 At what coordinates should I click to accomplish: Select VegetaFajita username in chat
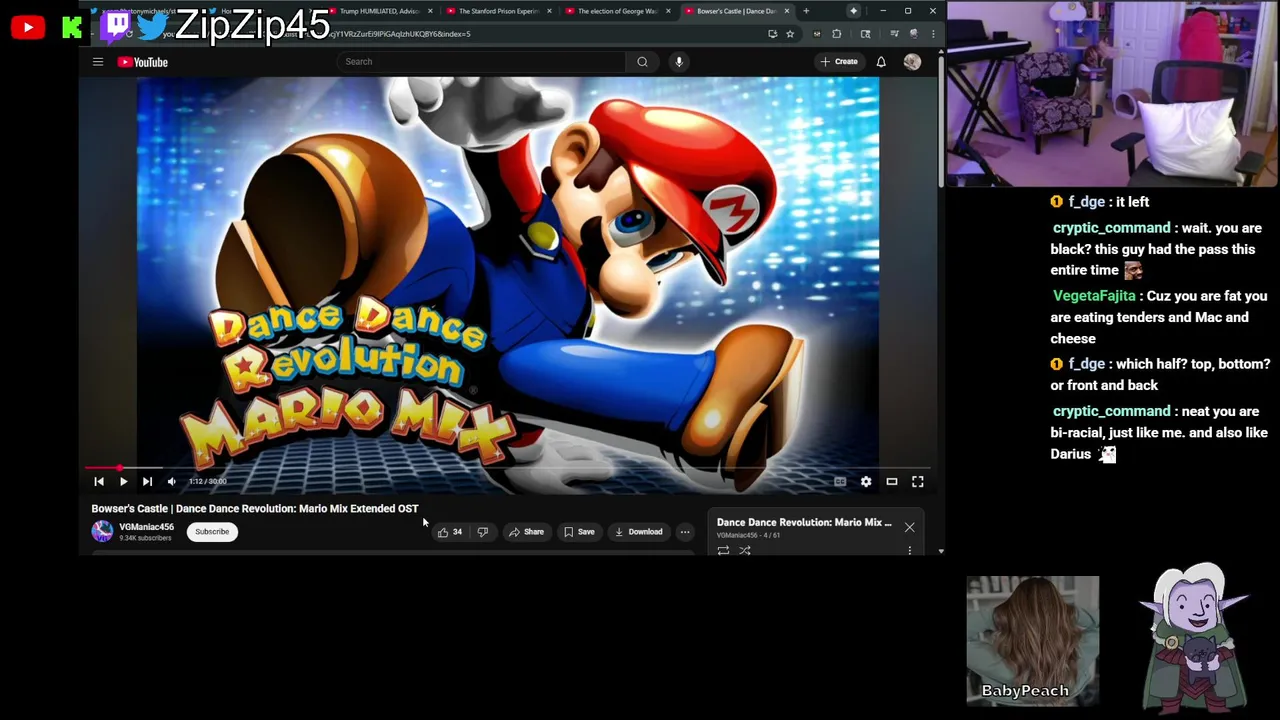(x=1094, y=296)
